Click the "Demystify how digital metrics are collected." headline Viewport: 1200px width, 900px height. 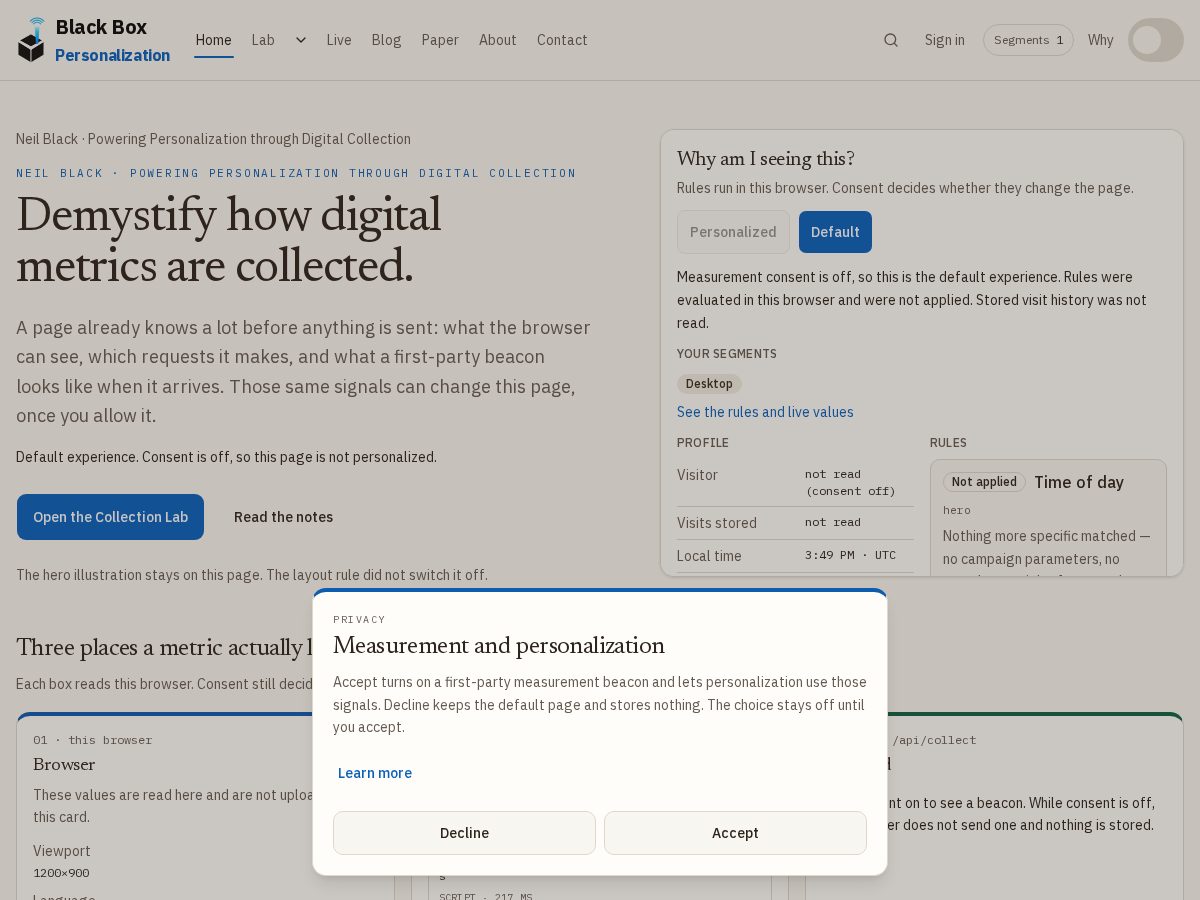[229, 240]
